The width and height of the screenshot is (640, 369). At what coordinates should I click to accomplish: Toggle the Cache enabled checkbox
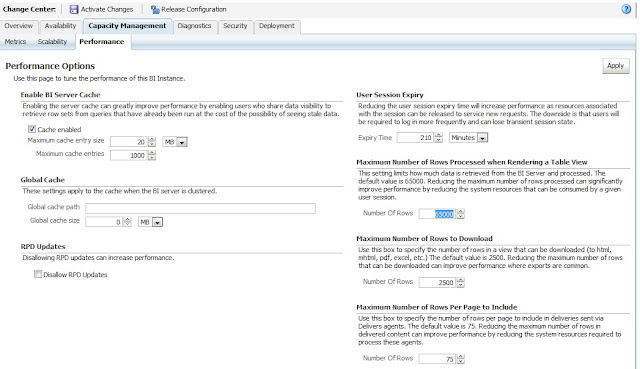[x=32, y=129]
